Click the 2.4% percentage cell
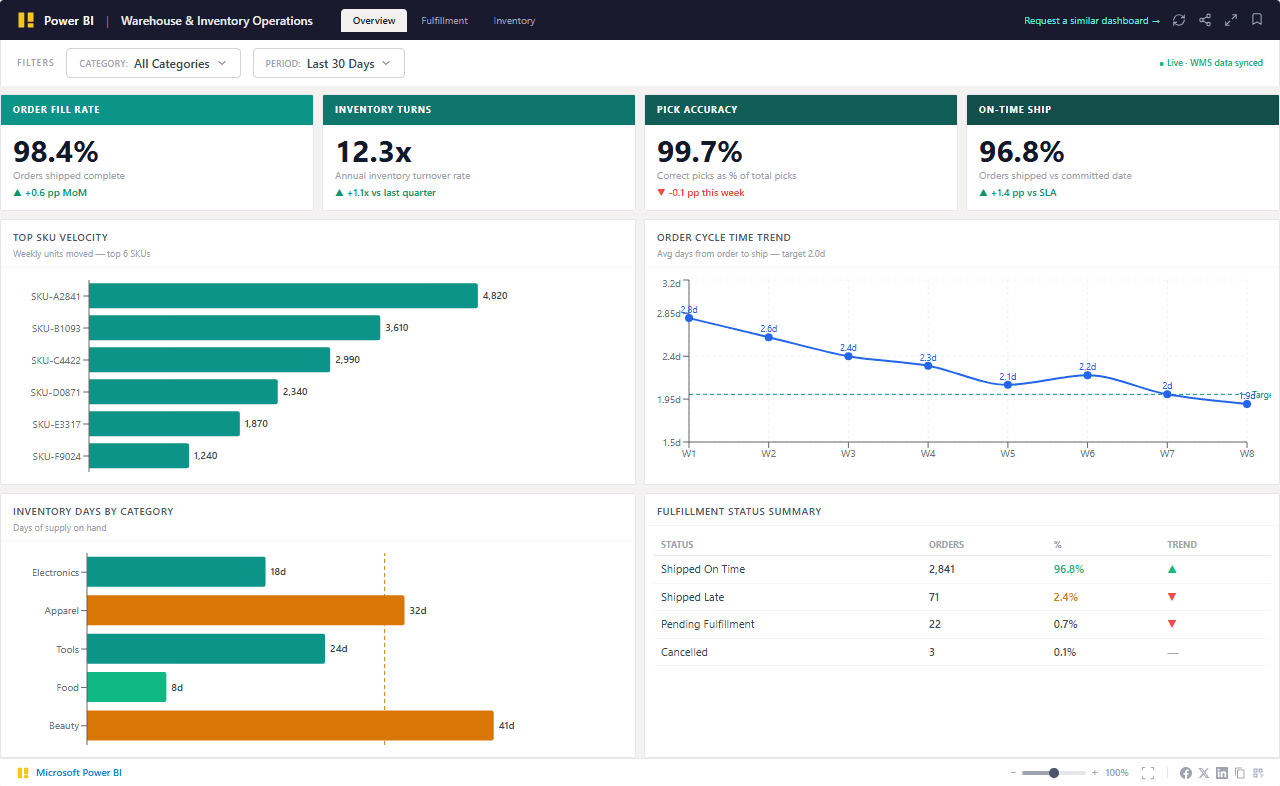 point(1065,597)
